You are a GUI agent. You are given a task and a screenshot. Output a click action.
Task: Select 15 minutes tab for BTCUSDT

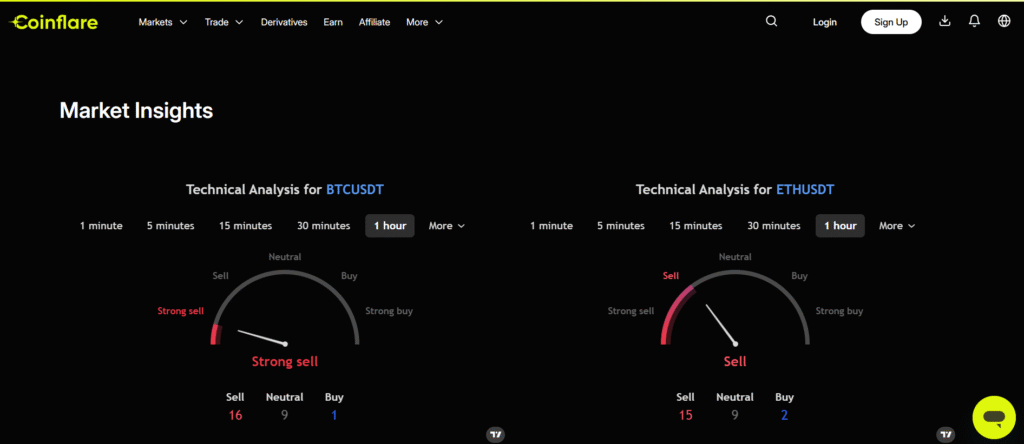tap(248, 226)
